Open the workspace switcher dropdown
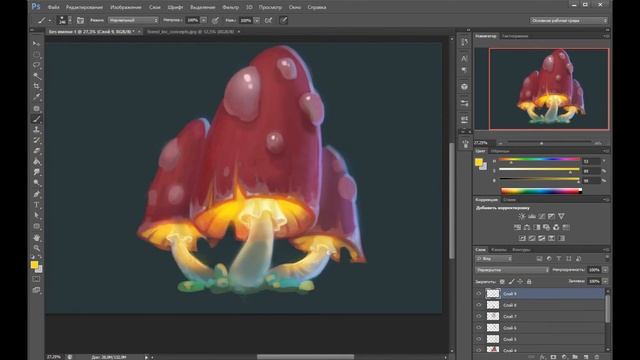The height and width of the screenshot is (360, 640). pos(569,20)
